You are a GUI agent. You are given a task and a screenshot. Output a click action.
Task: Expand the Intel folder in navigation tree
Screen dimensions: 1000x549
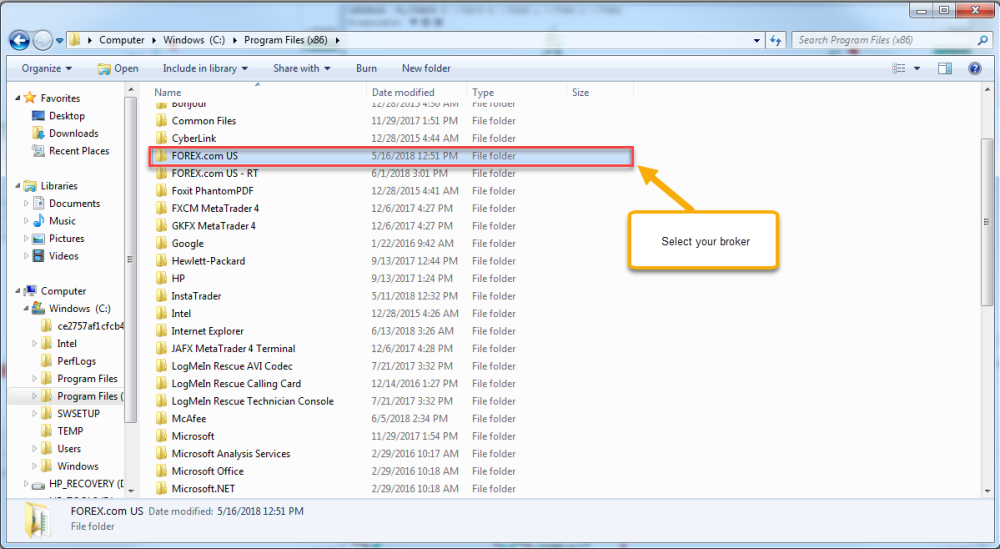[34, 344]
